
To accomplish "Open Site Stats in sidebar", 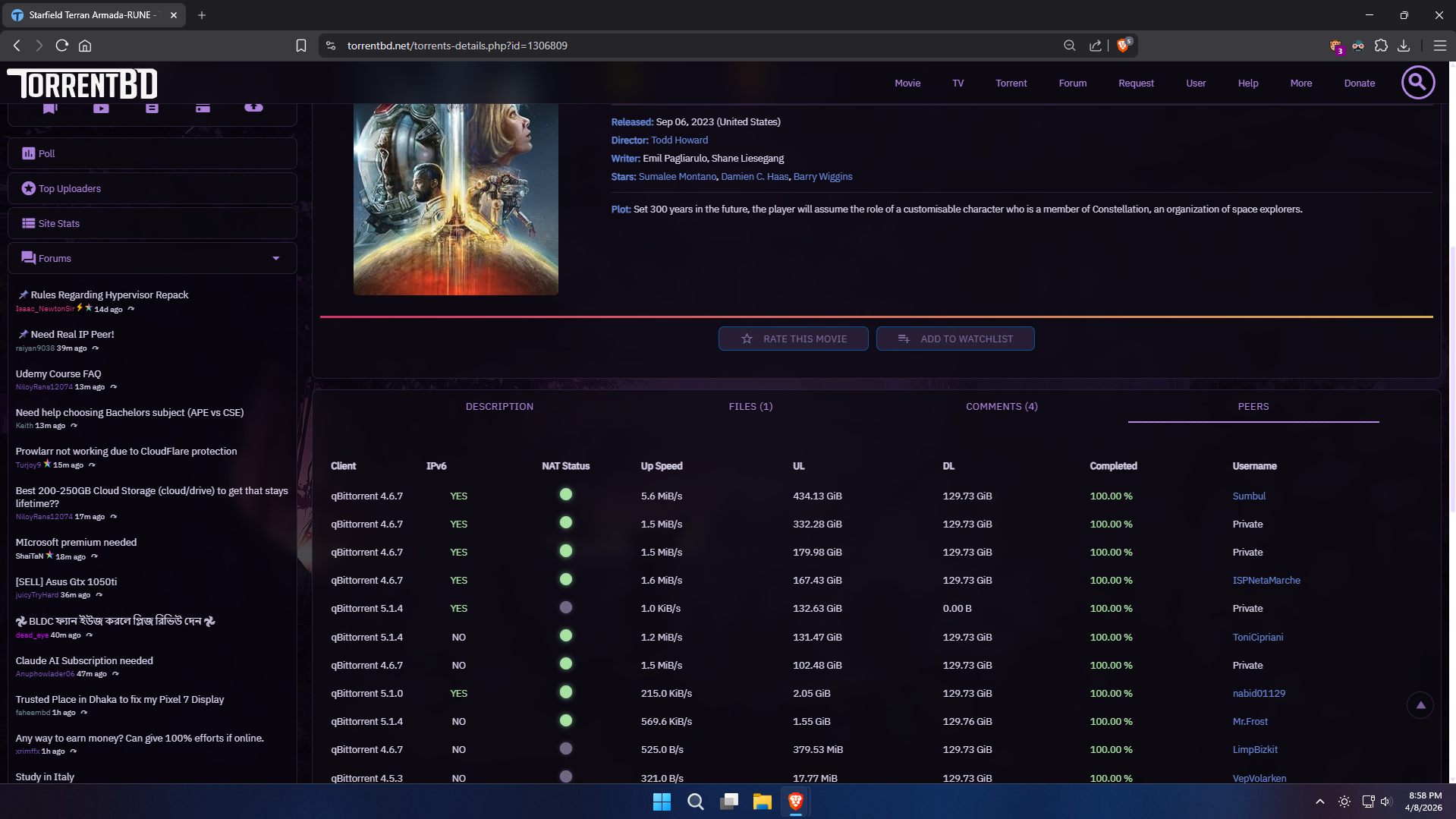I will 152,223.
